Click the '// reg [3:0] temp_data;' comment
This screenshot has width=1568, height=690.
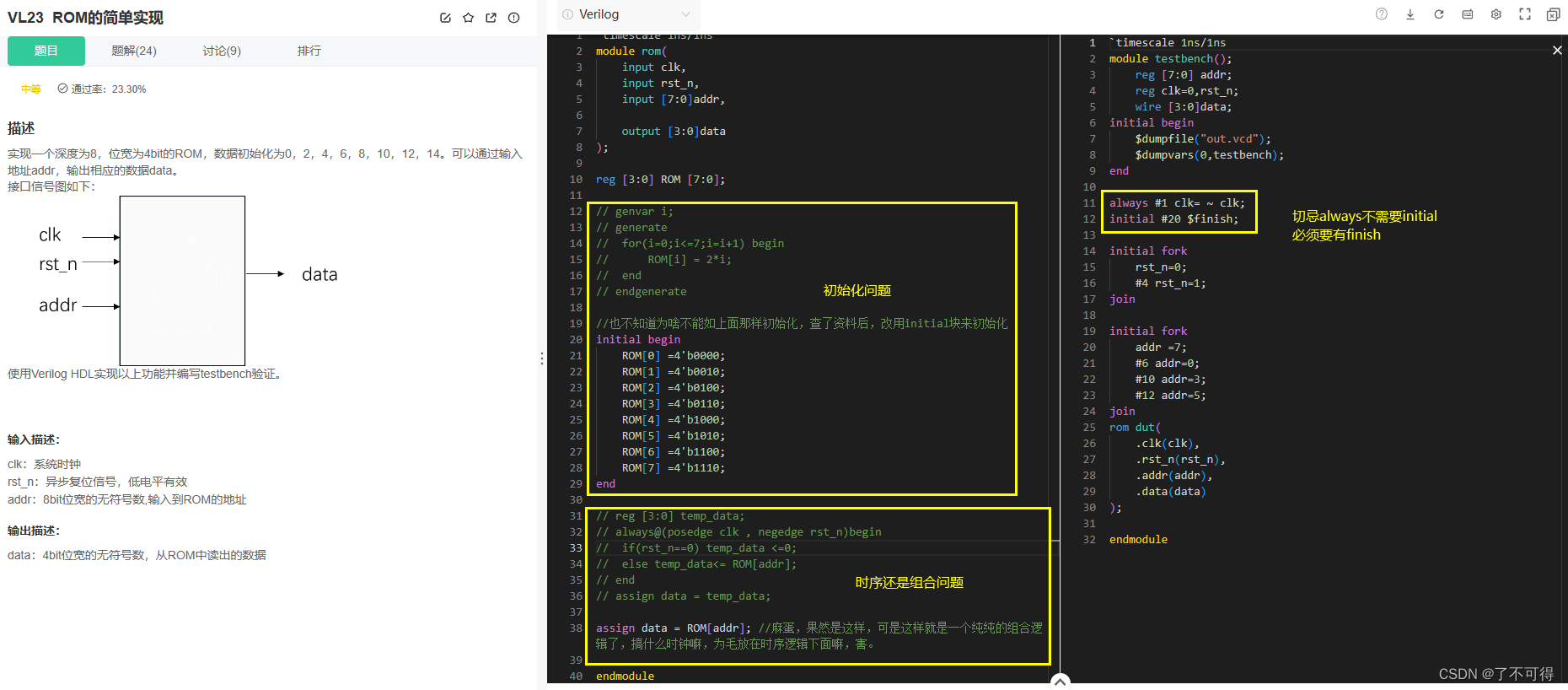(x=670, y=516)
